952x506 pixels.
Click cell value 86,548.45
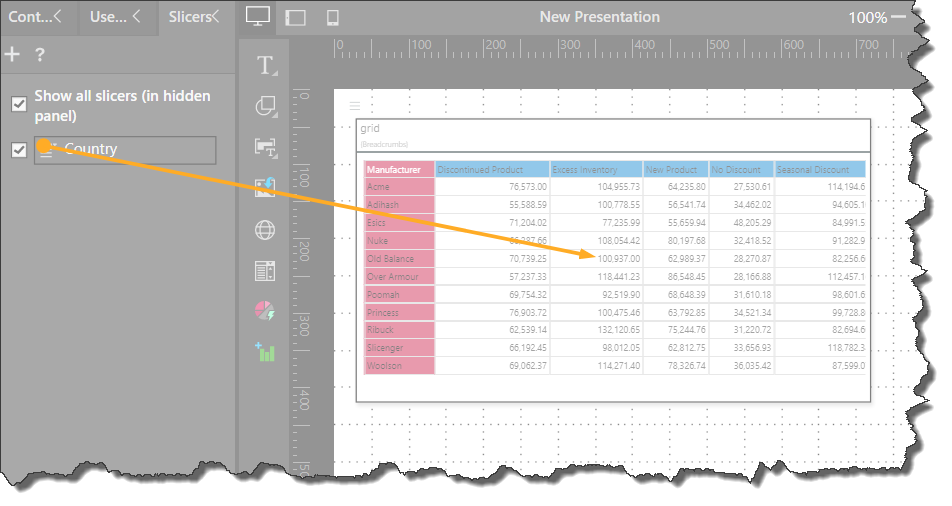click(x=687, y=276)
